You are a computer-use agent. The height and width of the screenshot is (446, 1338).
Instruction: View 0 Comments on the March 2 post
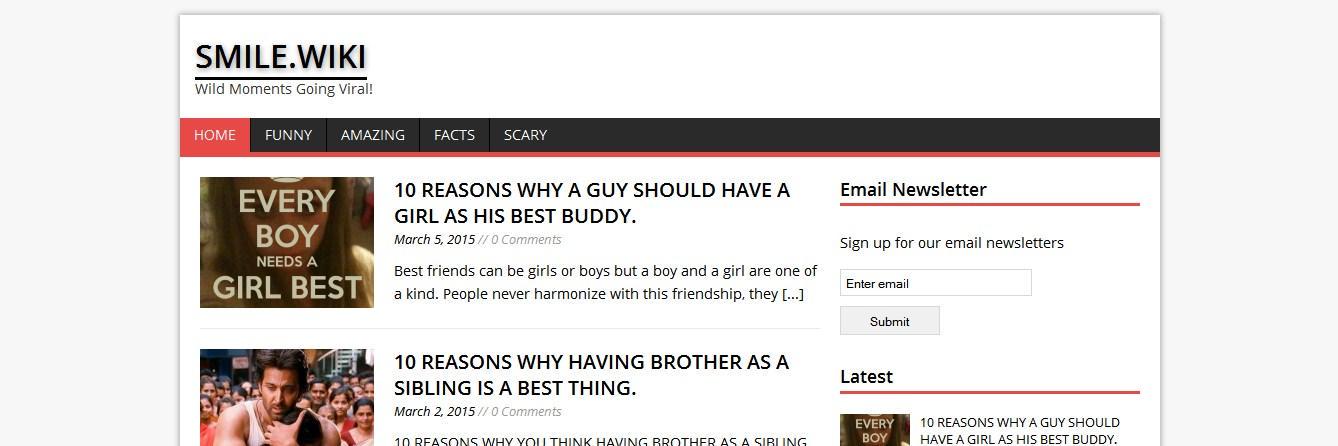click(x=526, y=411)
